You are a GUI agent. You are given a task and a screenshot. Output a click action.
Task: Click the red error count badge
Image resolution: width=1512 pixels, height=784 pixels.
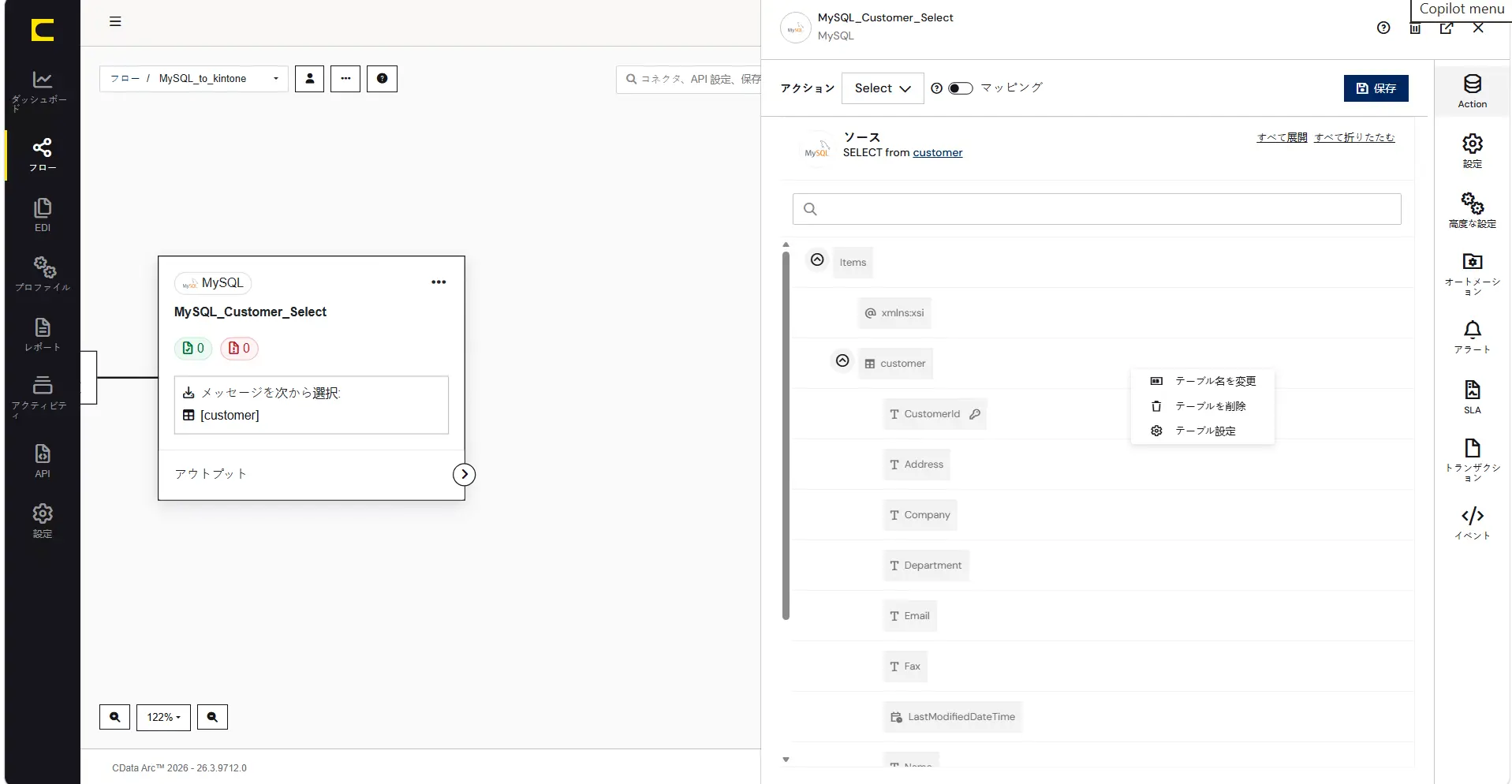coord(239,348)
